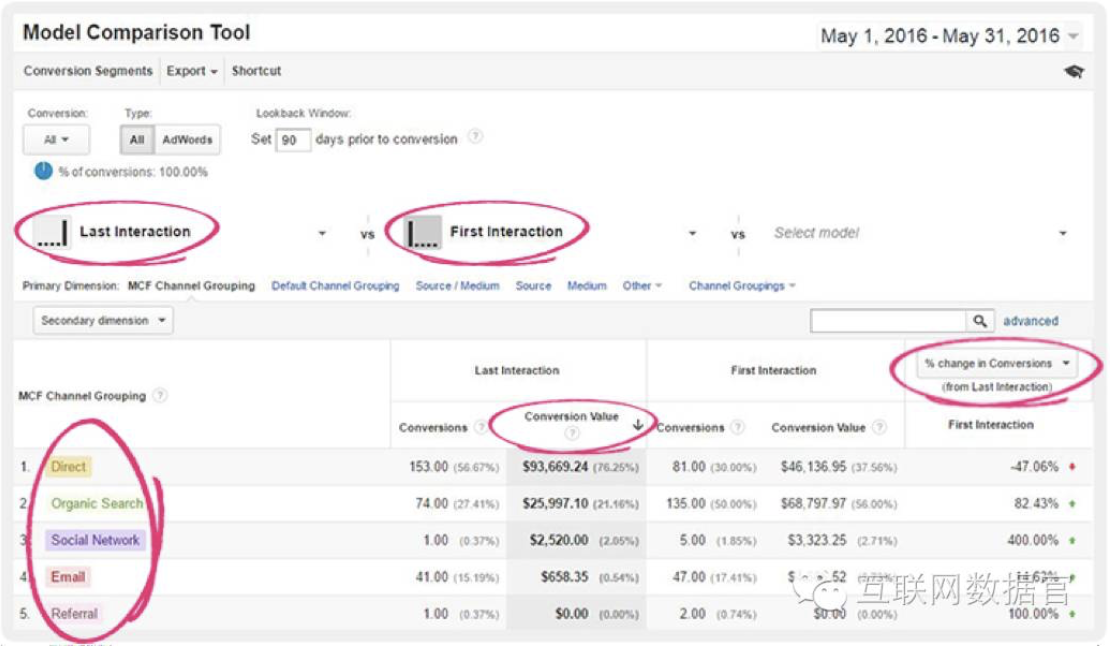Viewport: 1110px width, 648px height.
Task: Open the Export menu
Action: point(192,72)
